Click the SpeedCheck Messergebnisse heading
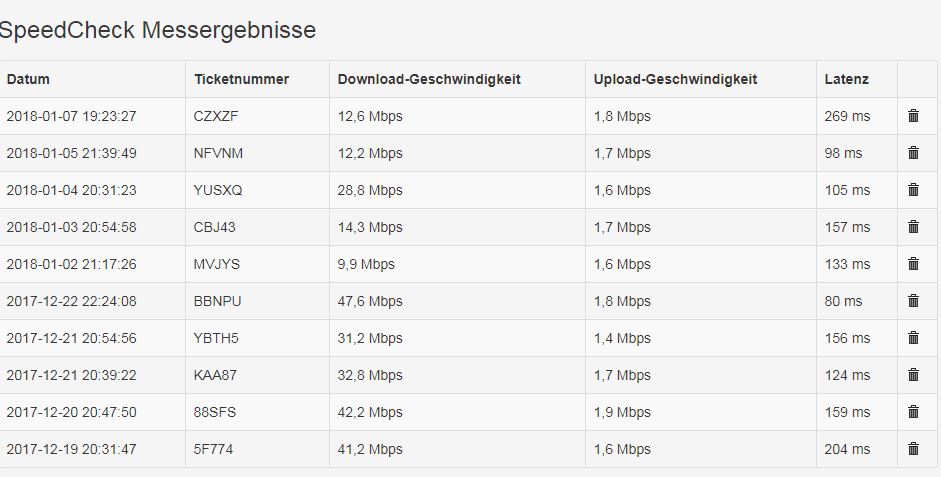This screenshot has width=941, height=477. click(x=157, y=30)
